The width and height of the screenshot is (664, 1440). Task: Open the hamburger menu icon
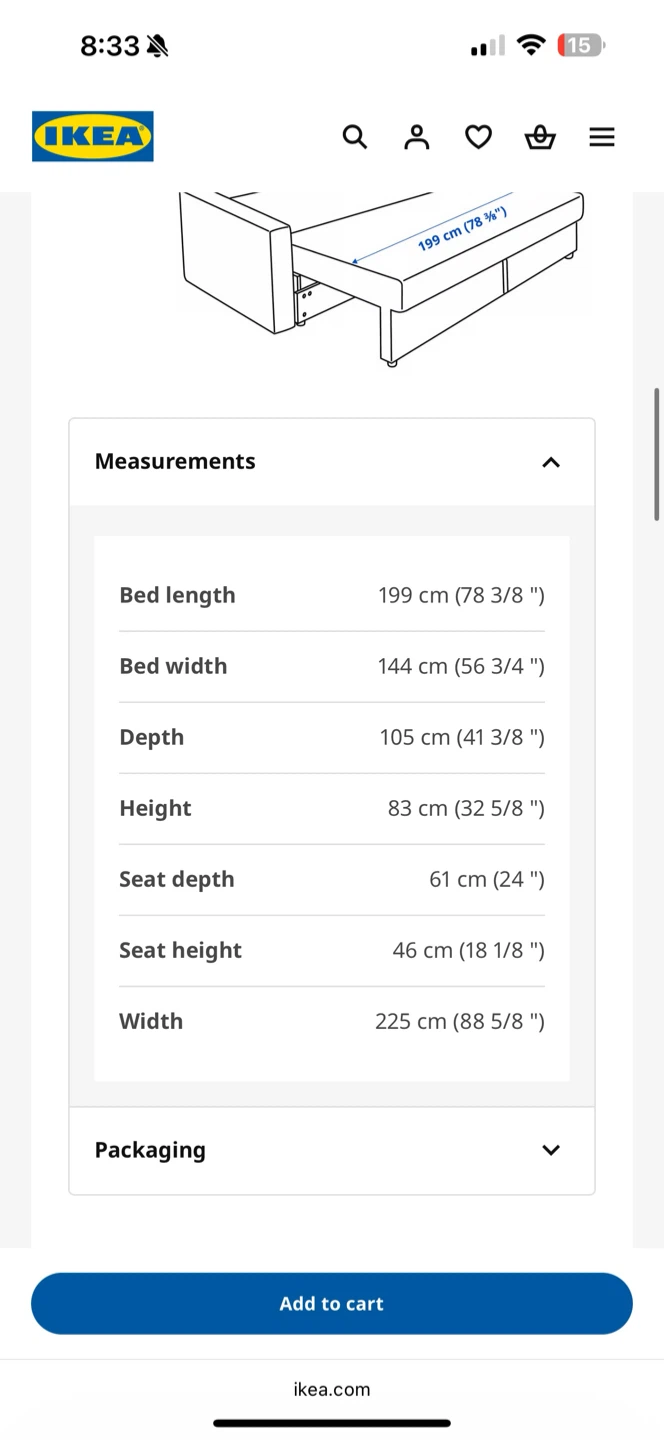[602, 137]
